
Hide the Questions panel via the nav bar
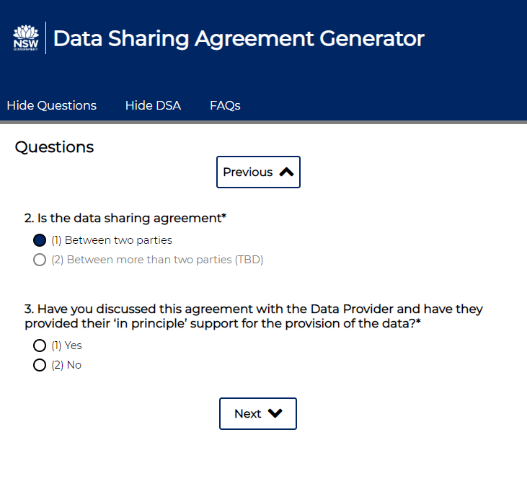[52, 106]
